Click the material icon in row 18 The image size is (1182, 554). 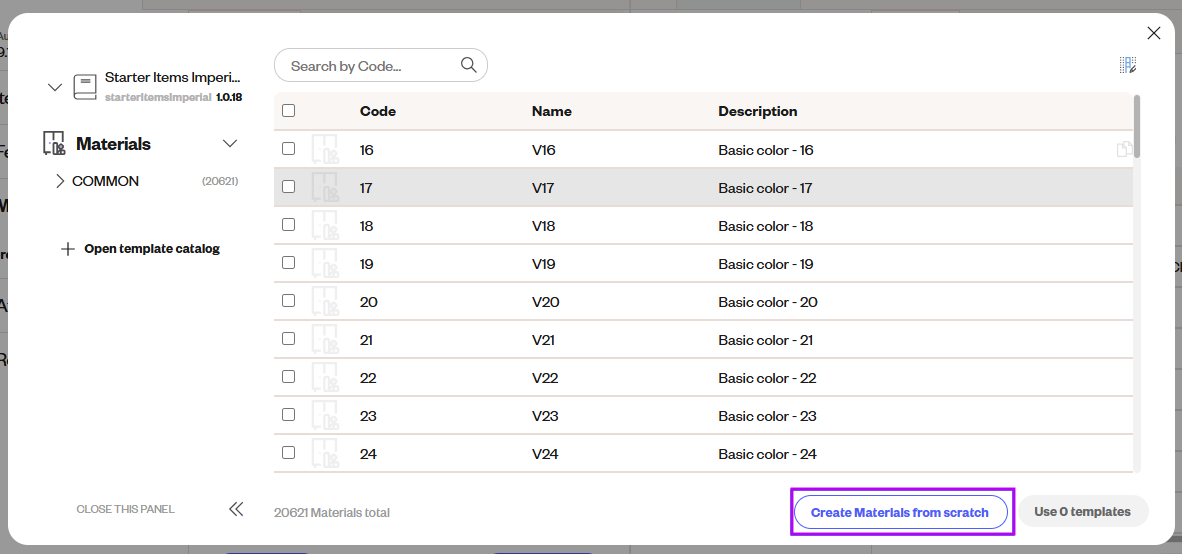coord(325,225)
